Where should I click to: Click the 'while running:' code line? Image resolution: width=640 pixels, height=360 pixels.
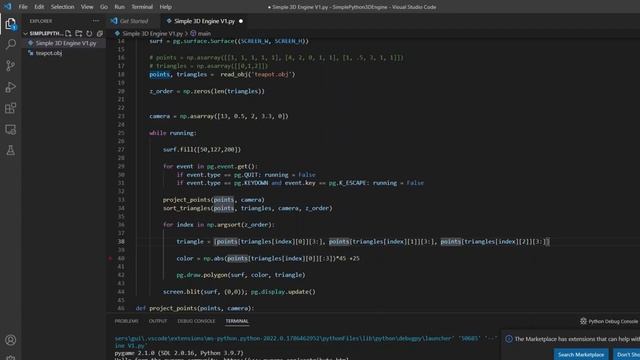[x=173, y=133]
